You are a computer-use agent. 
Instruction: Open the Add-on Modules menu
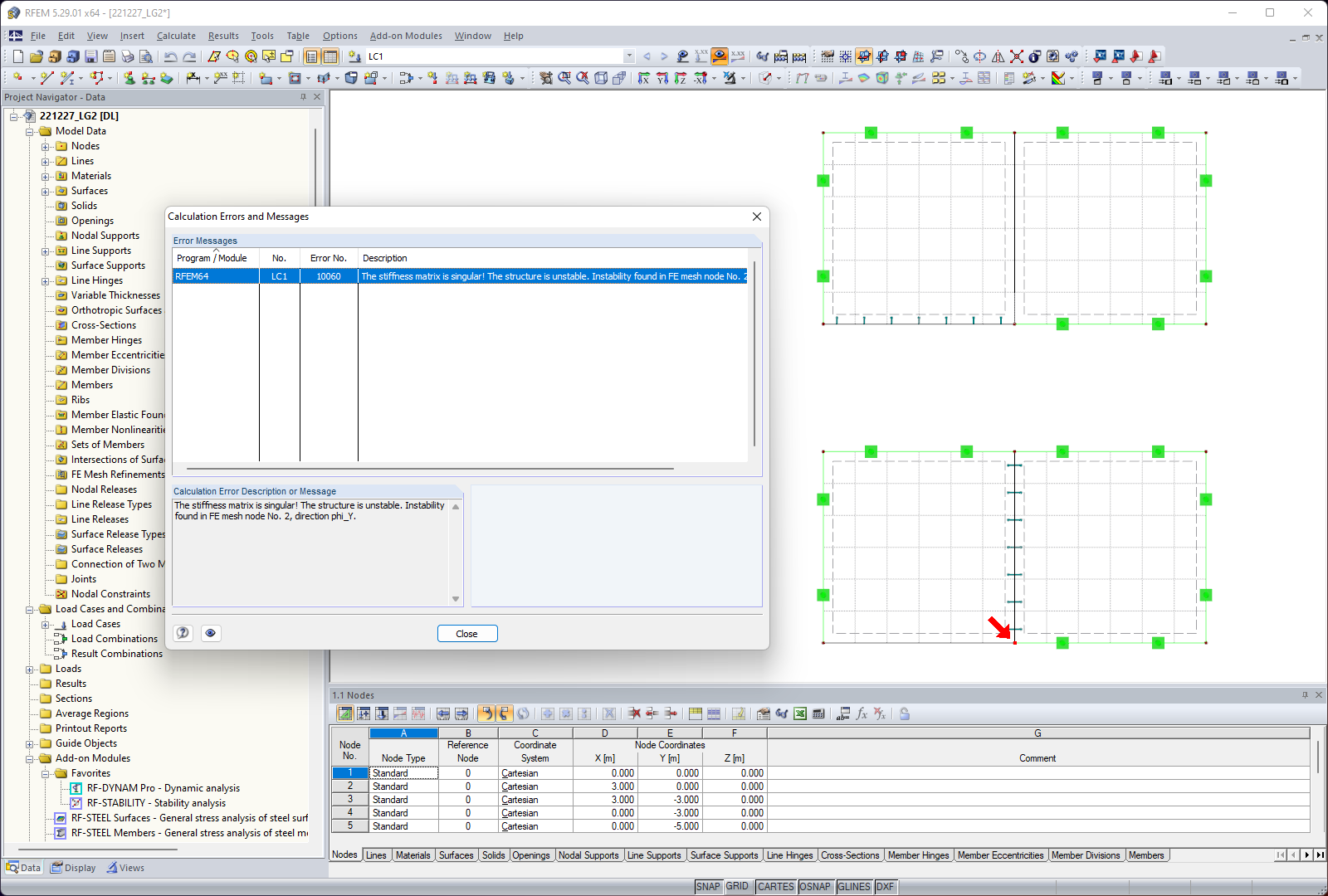[406, 36]
